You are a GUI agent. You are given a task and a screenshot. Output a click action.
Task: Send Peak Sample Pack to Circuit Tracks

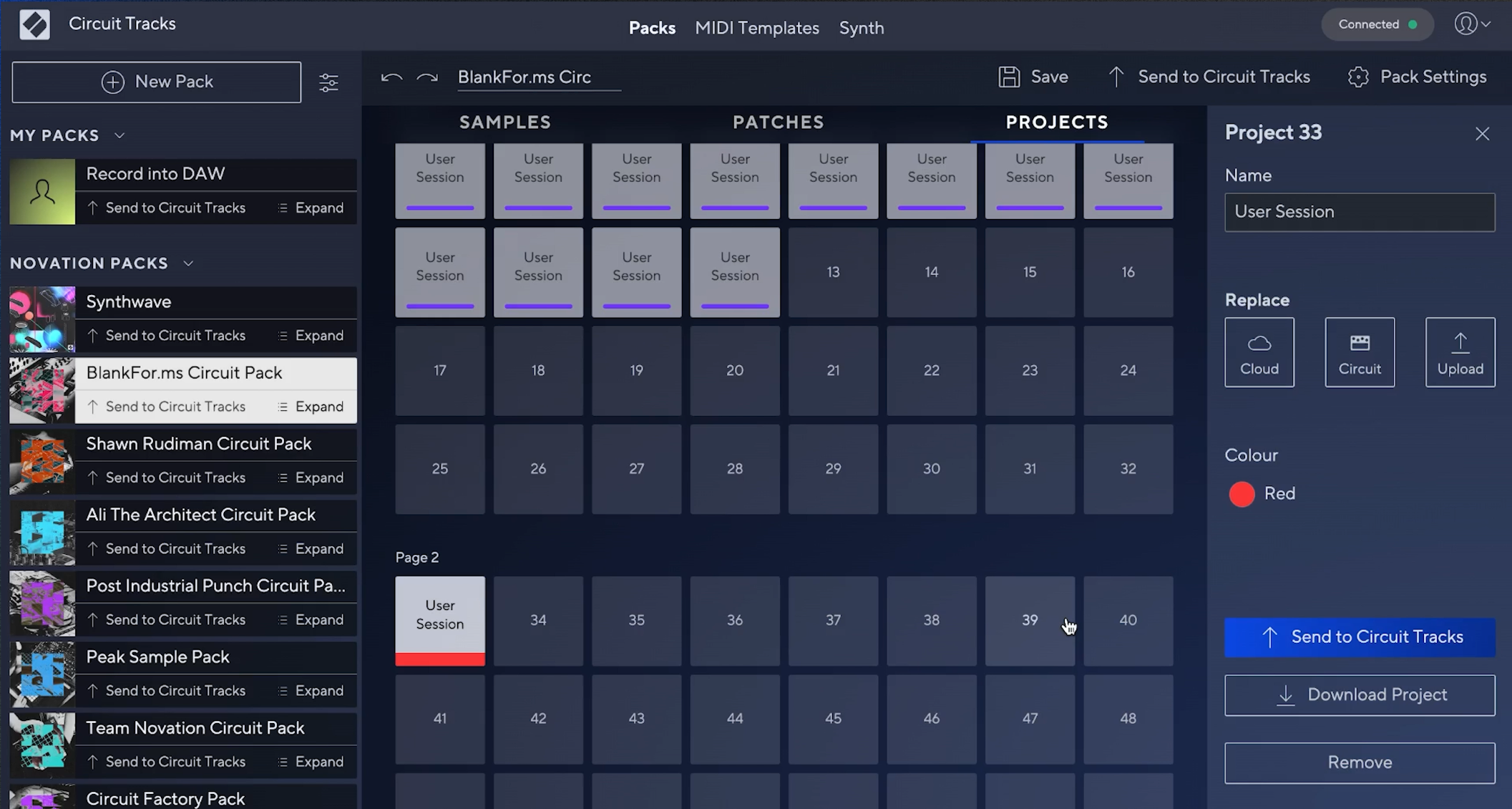tap(166, 690)
